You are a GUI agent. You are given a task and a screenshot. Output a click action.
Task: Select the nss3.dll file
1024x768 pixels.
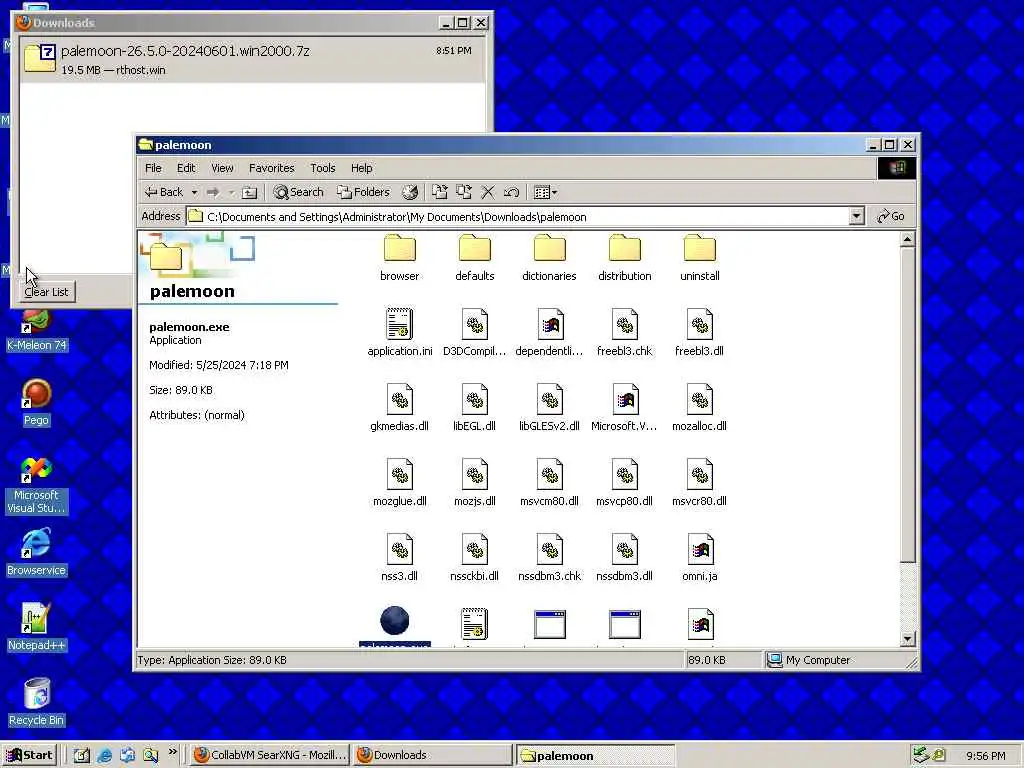click(x=399, y=558)
